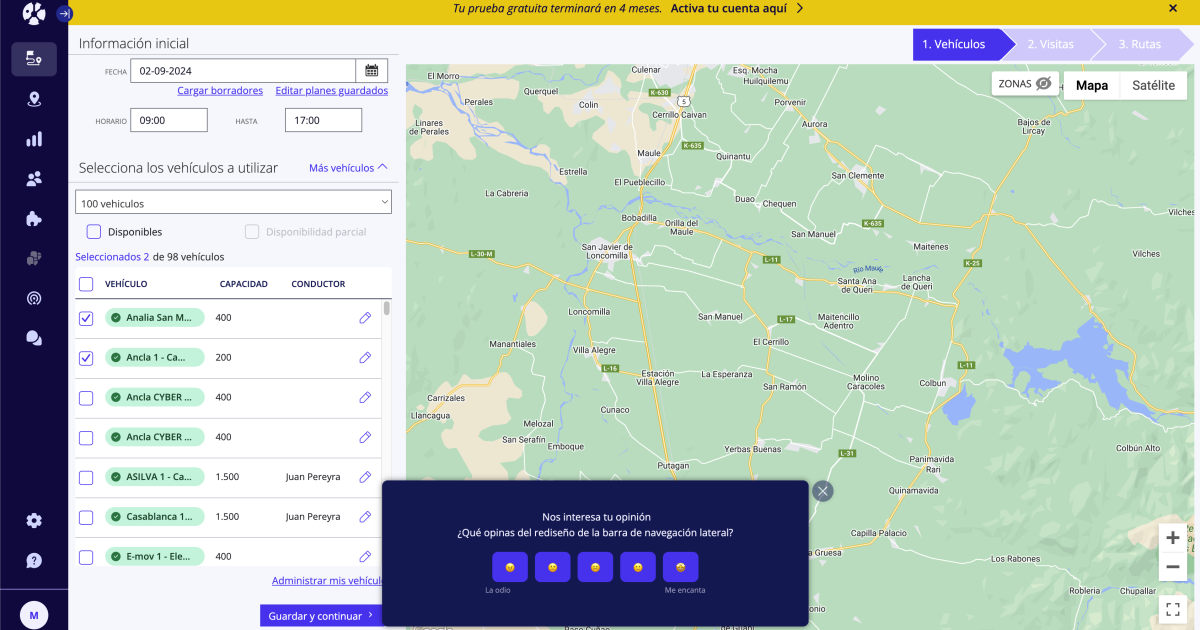This screenshot has width=1200, height=630.
Task: Edit the Ancla 1 vehicle with pencil icon
Action: pos(364,357)
